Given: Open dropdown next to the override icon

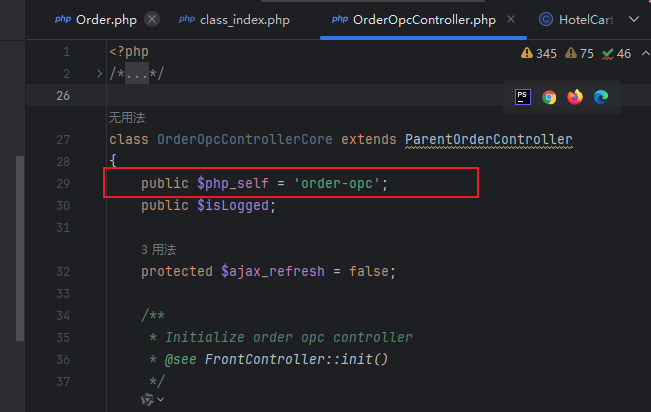Looking at the screenshot, I should click(161, 400).
